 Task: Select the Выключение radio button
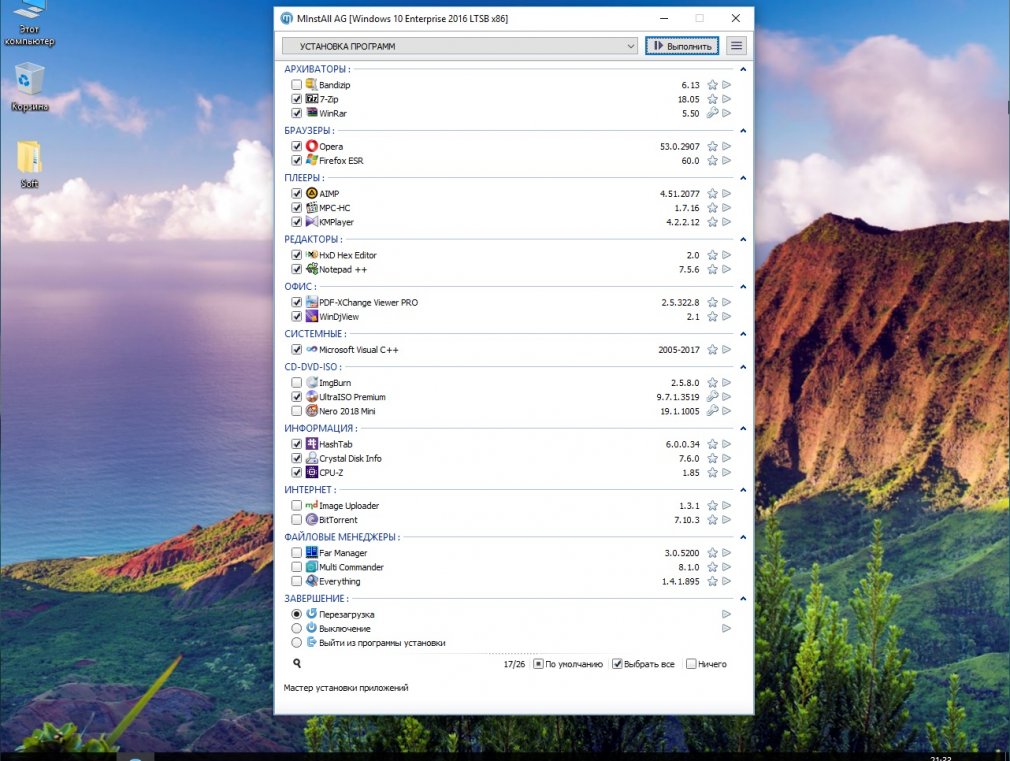(296, 628)
